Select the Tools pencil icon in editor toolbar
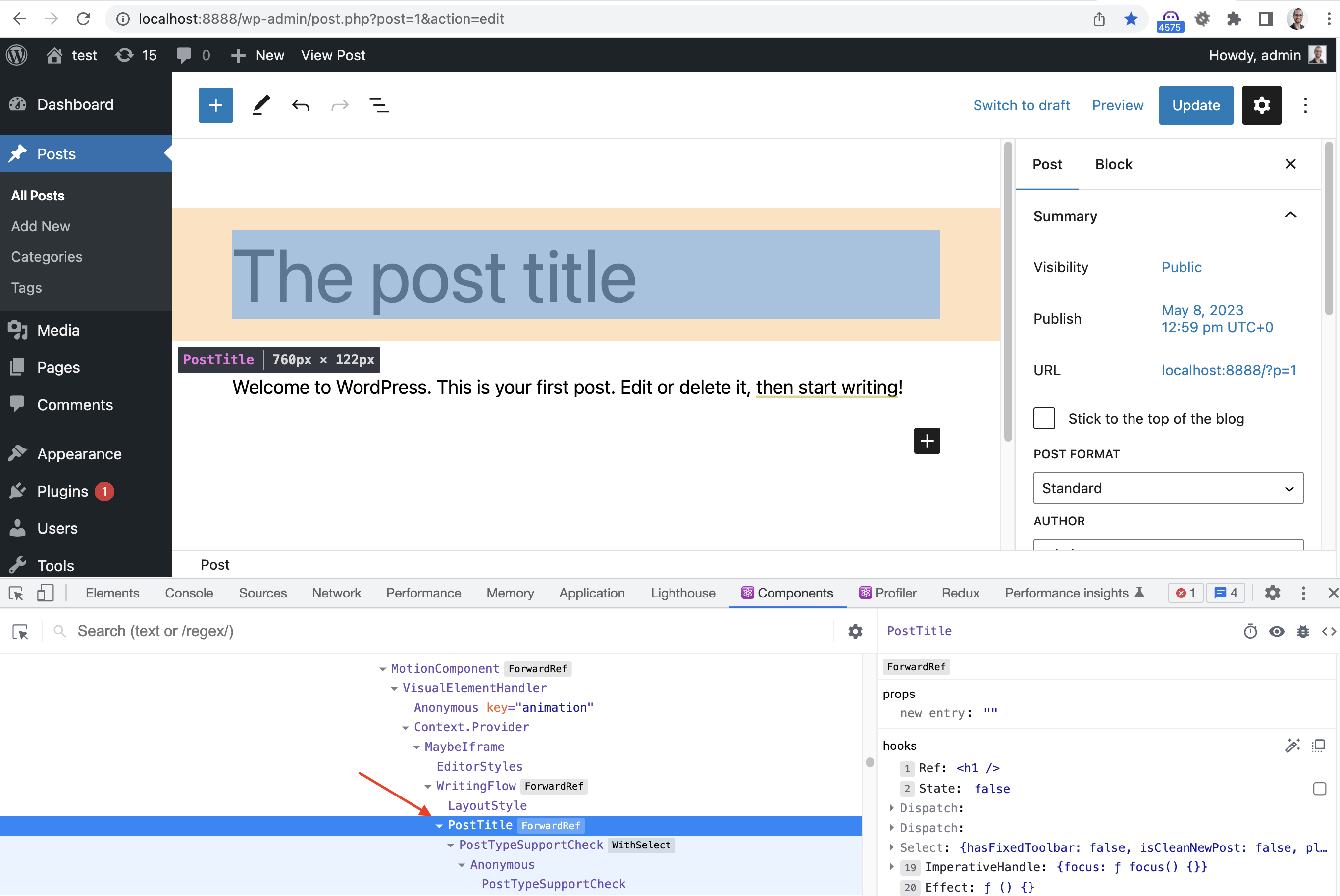1340x896 pixels. (x=260, y=105)
